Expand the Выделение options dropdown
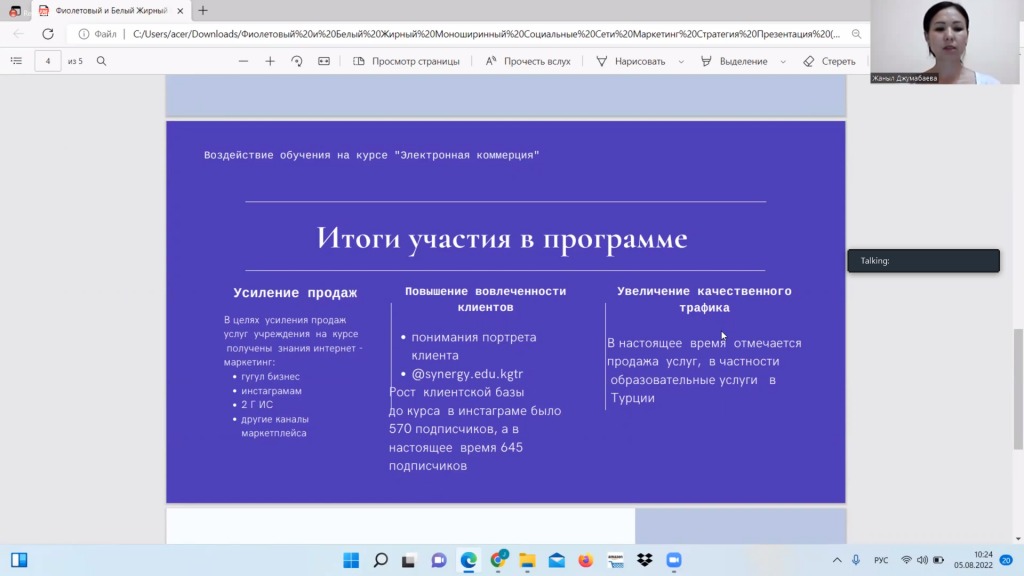This screenshot has width=1024, height=576. click(x=783, y=61)
